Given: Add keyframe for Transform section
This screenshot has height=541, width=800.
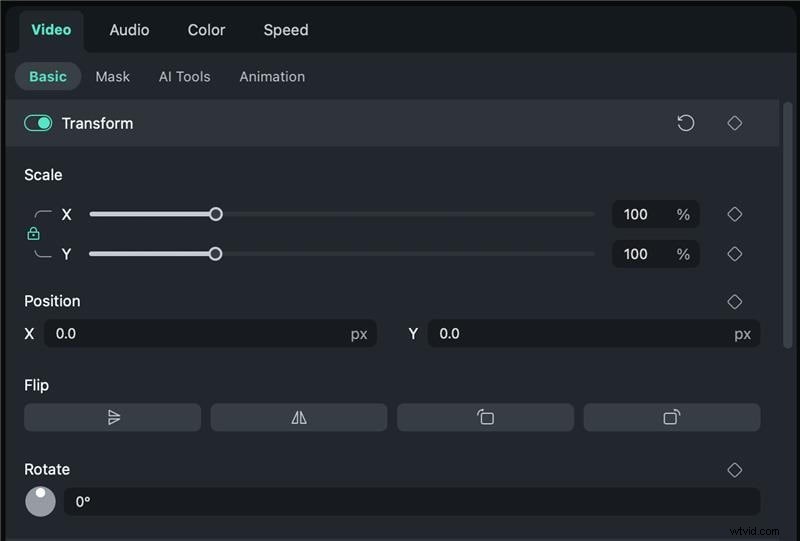Looking at the screenshot, I should tap(734, 123).
